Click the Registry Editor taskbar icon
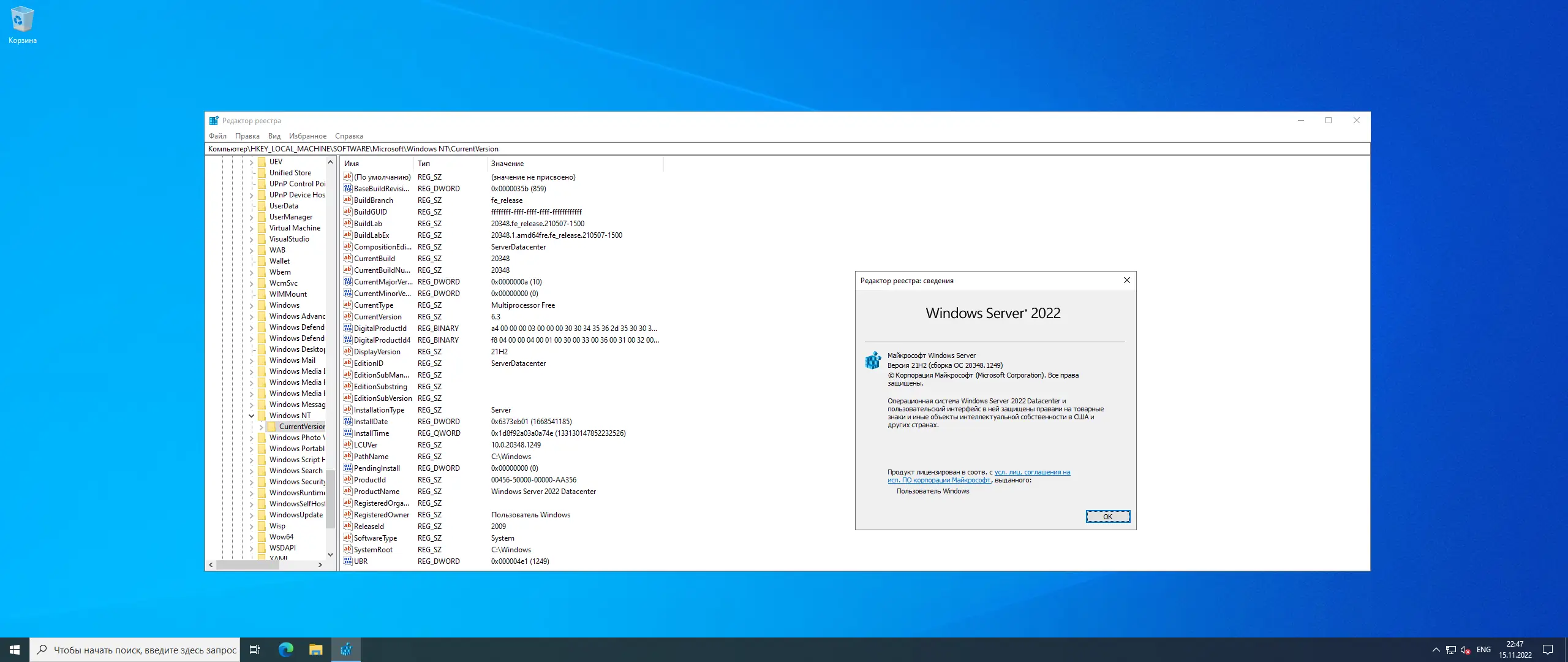 pos(346,650)
